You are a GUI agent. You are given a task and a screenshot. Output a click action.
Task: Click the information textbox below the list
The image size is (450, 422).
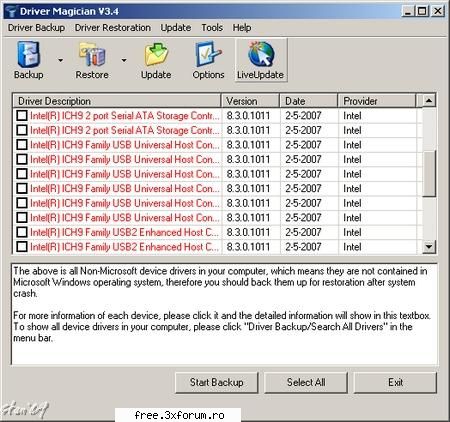[x=224, y=314]
